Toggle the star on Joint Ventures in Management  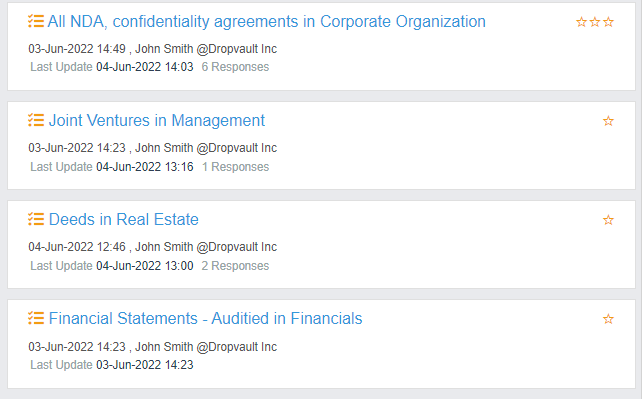pyautogui.click(x=608, y=121)
